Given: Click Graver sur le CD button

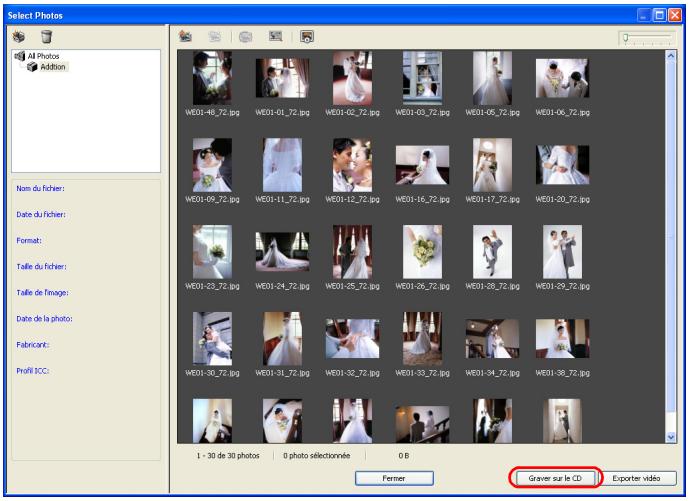Looking at the screenshot, I should pos(555,478).
